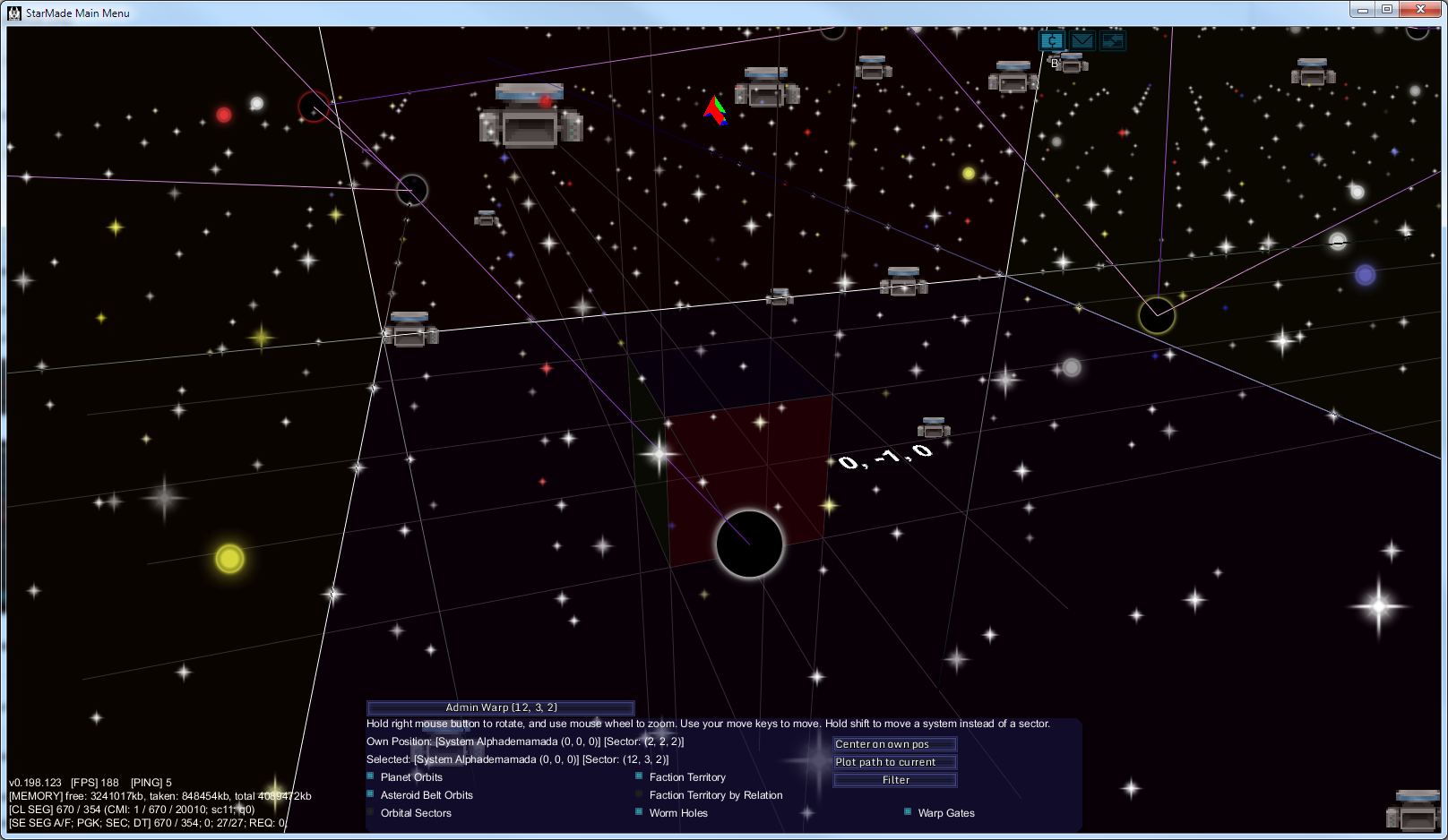Select the large black hole circle
1448x840 pixels.
(x=749, y=544)
